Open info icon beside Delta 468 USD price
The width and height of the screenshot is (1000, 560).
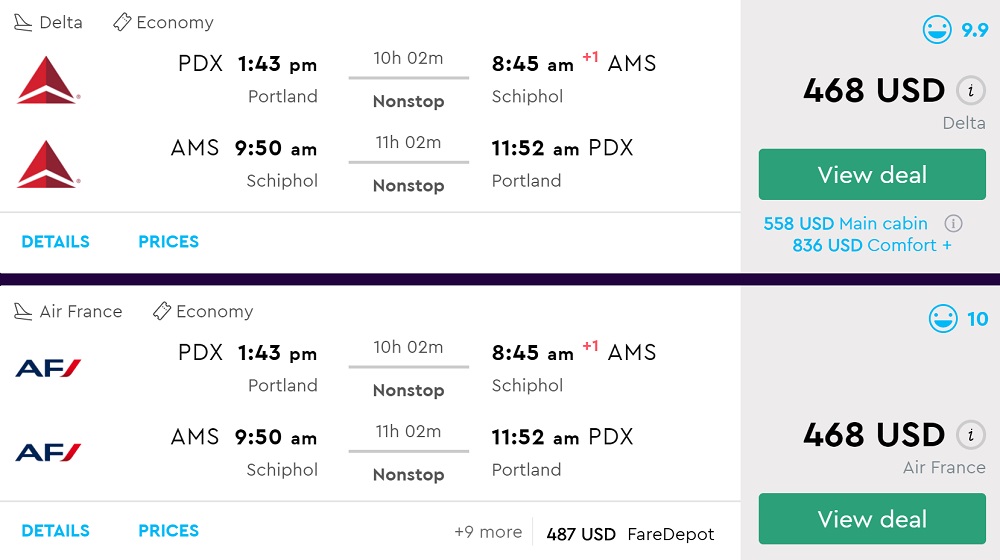click(x=968, y=91)
